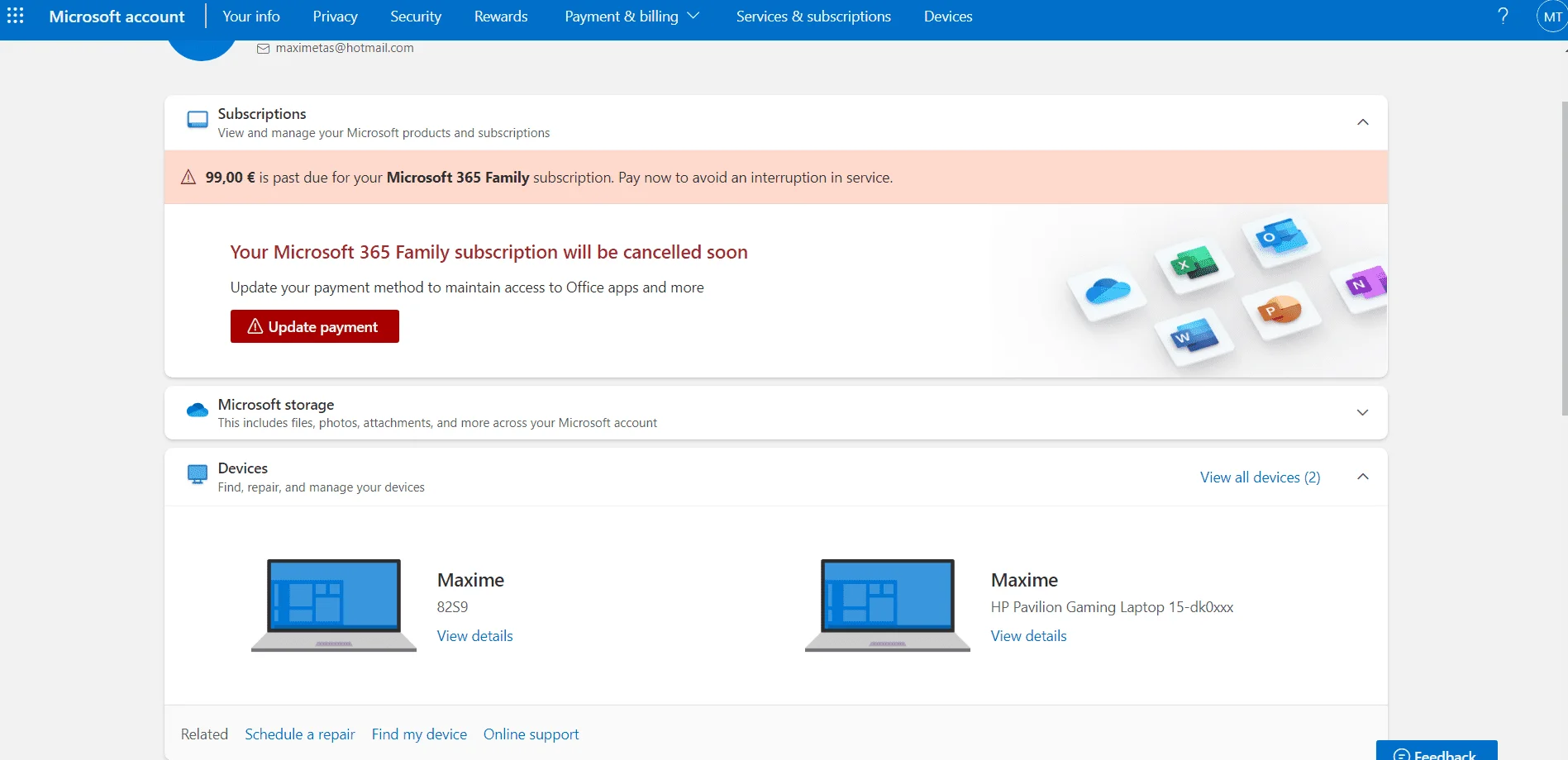Click the Microsoft storage heading

[x=276, y=405]
